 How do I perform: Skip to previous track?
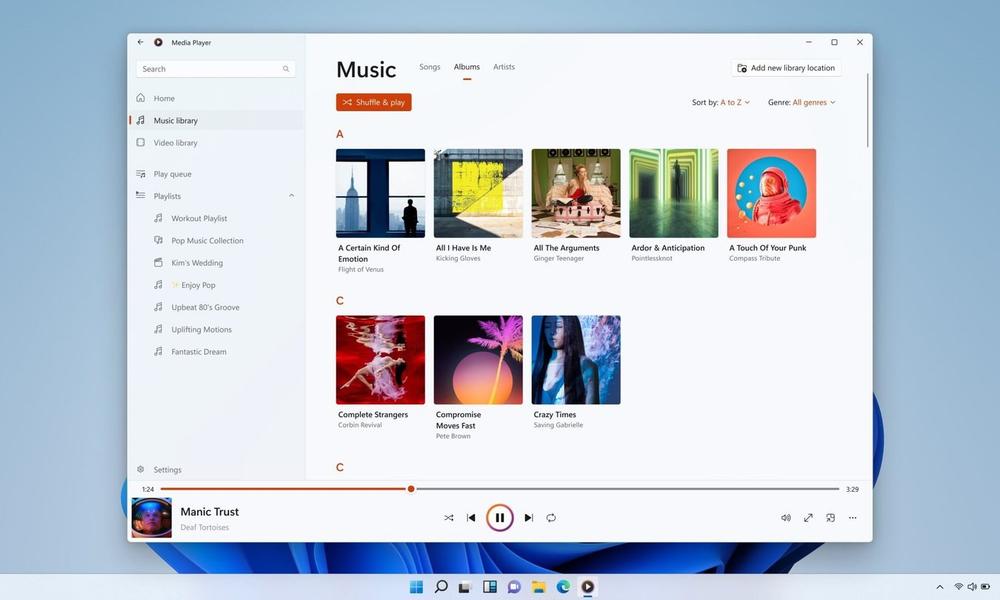(x=471, y=518)
